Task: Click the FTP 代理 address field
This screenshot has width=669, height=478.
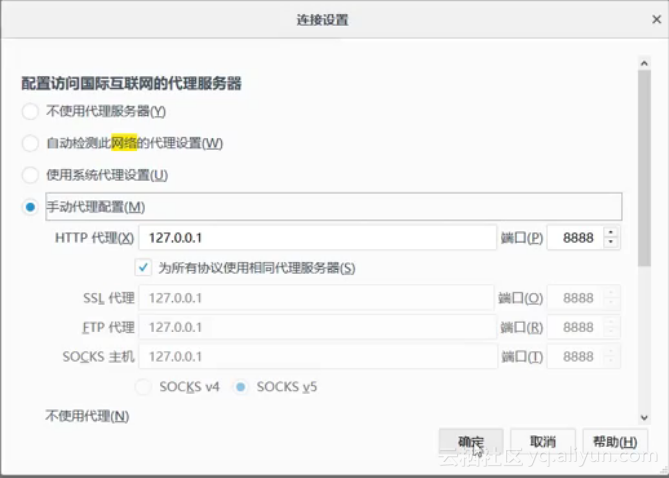Action: point(317,327)
